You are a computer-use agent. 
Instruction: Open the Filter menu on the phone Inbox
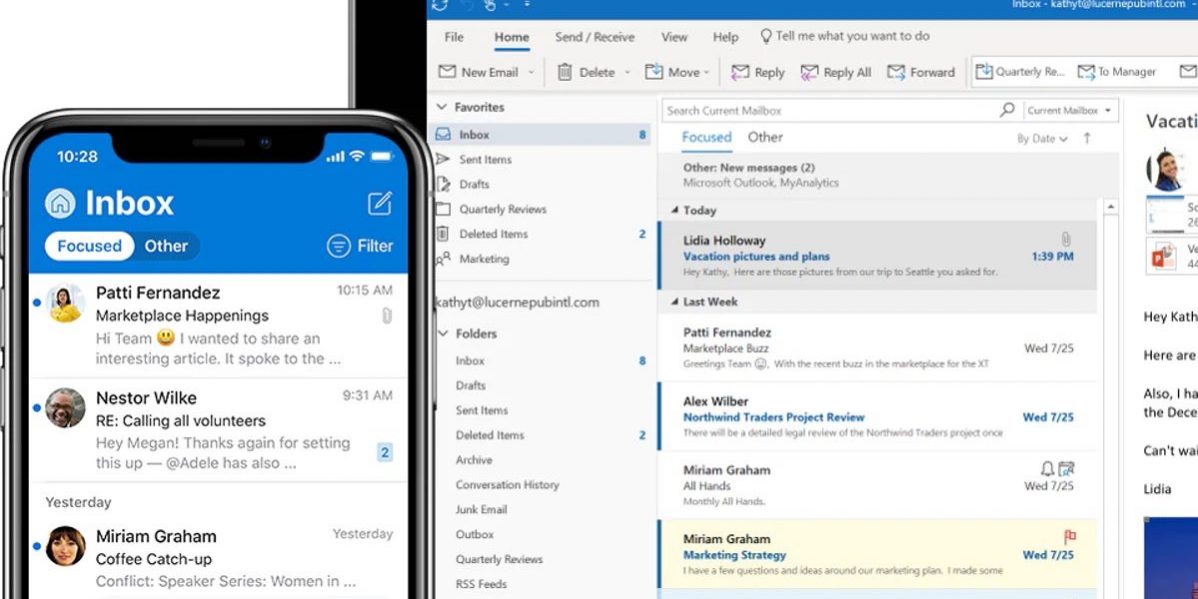(359, 246)
